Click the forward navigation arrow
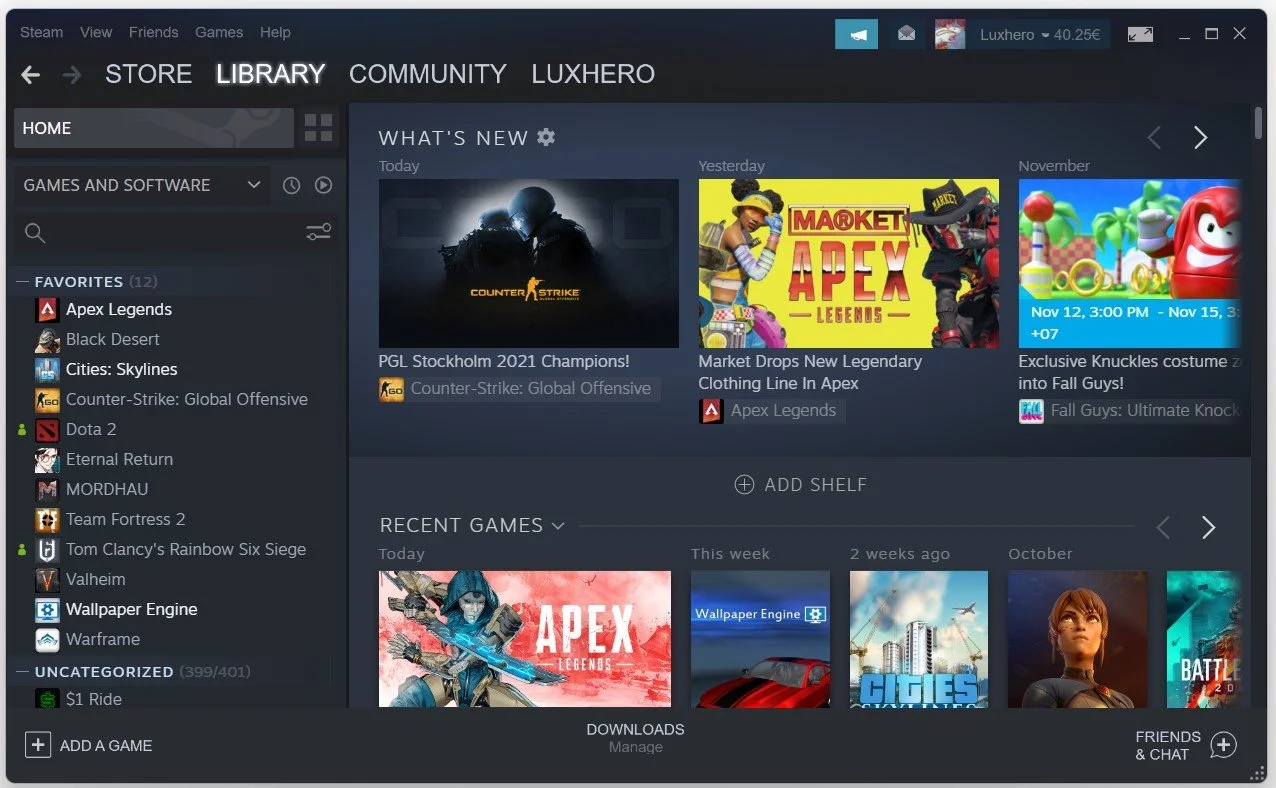Viewport: 1276px width, 788px height. pyautogui.click(x=71, y=75)
